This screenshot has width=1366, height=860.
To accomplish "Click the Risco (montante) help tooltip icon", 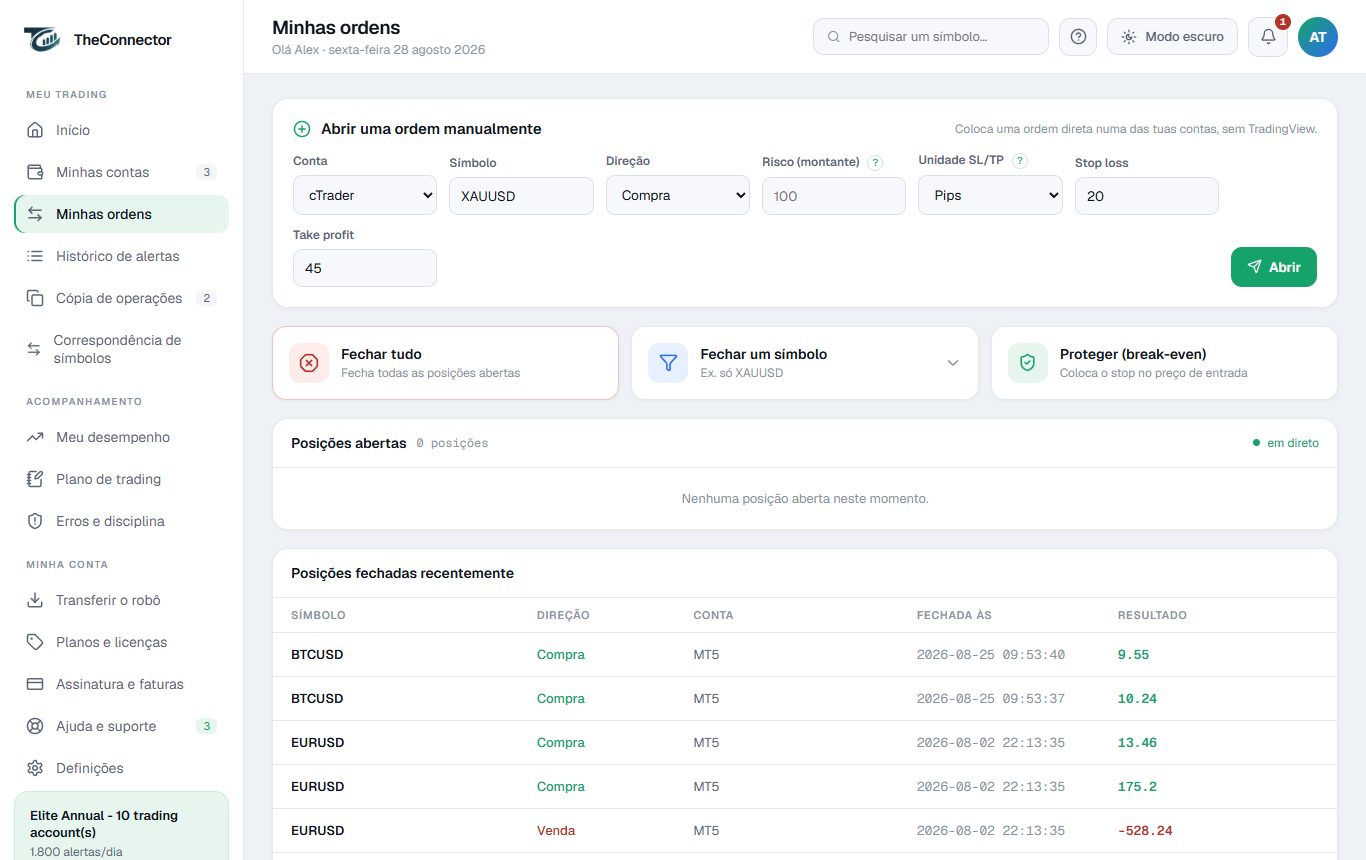I will pyautogui.click(x=875, y=162).
